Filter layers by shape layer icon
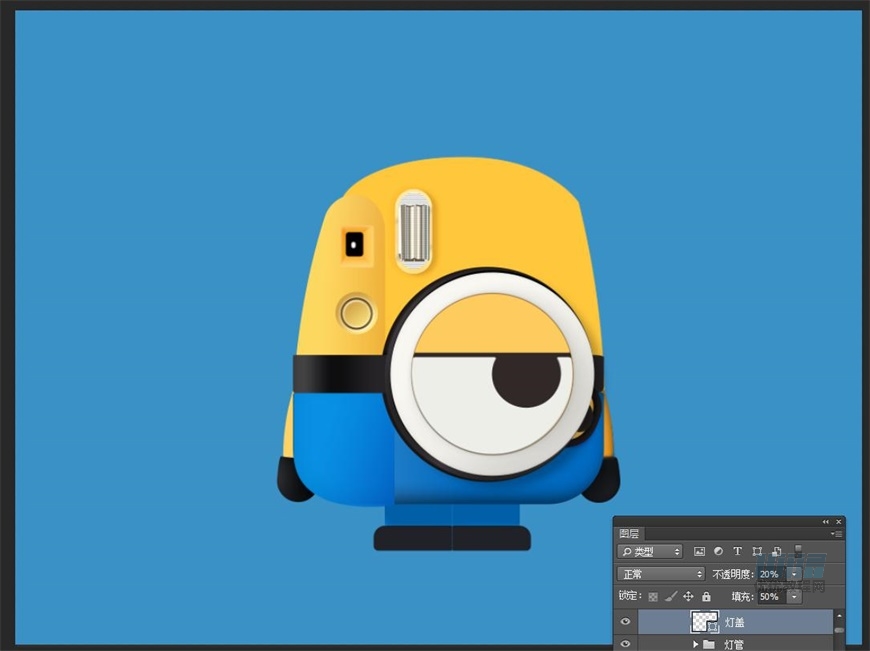The width and height of the screenshot is (870, 651). click(757, 551)
